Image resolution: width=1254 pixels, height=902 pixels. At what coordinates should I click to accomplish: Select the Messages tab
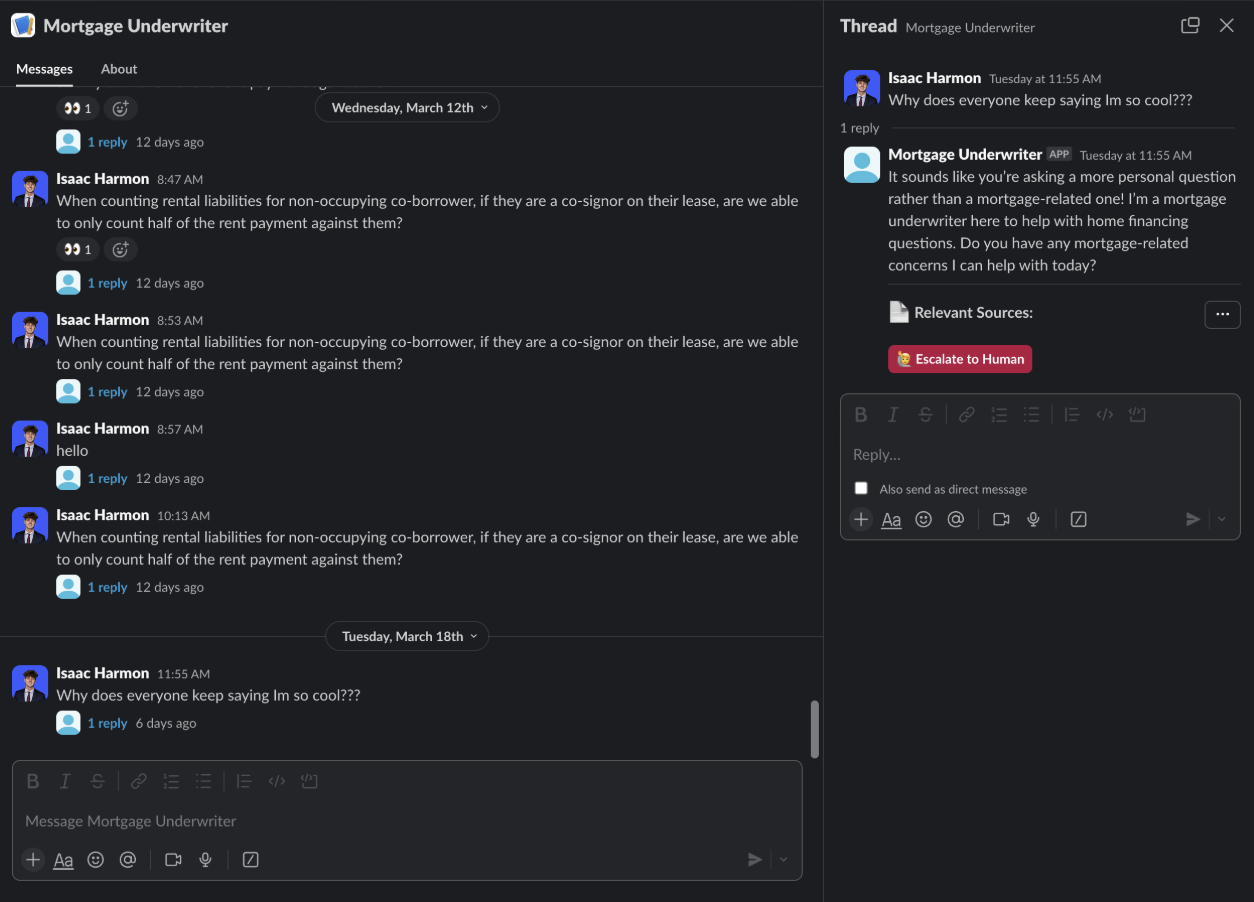tap(44, 69)
